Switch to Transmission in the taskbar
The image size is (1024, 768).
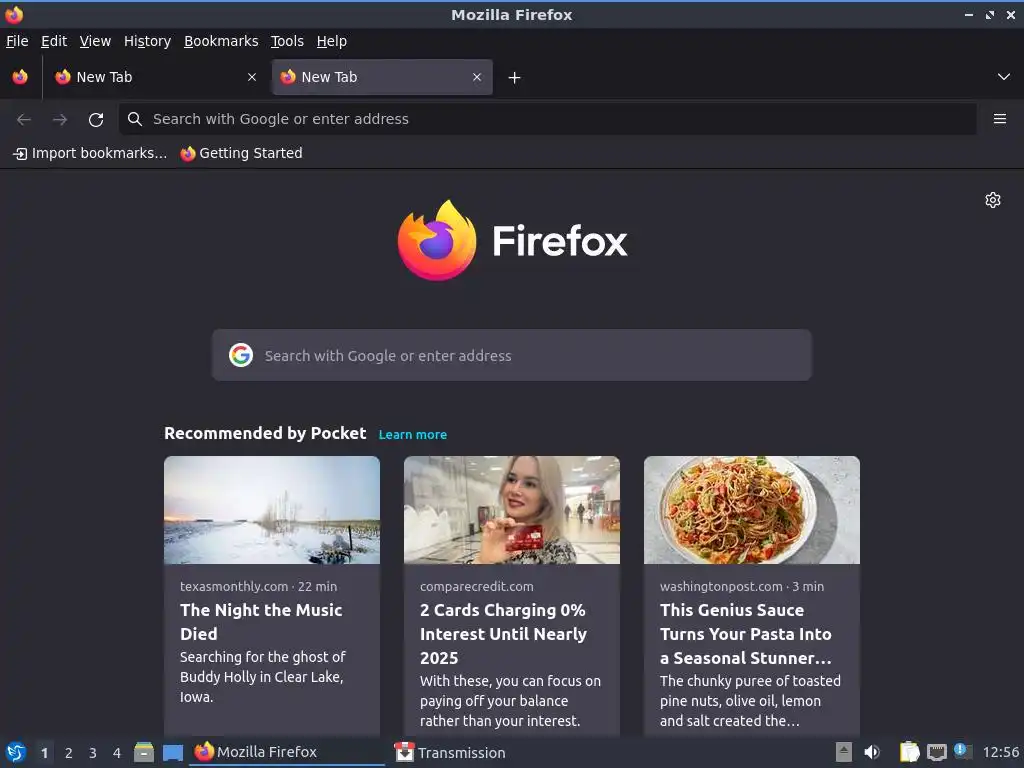tap(450, 752)
